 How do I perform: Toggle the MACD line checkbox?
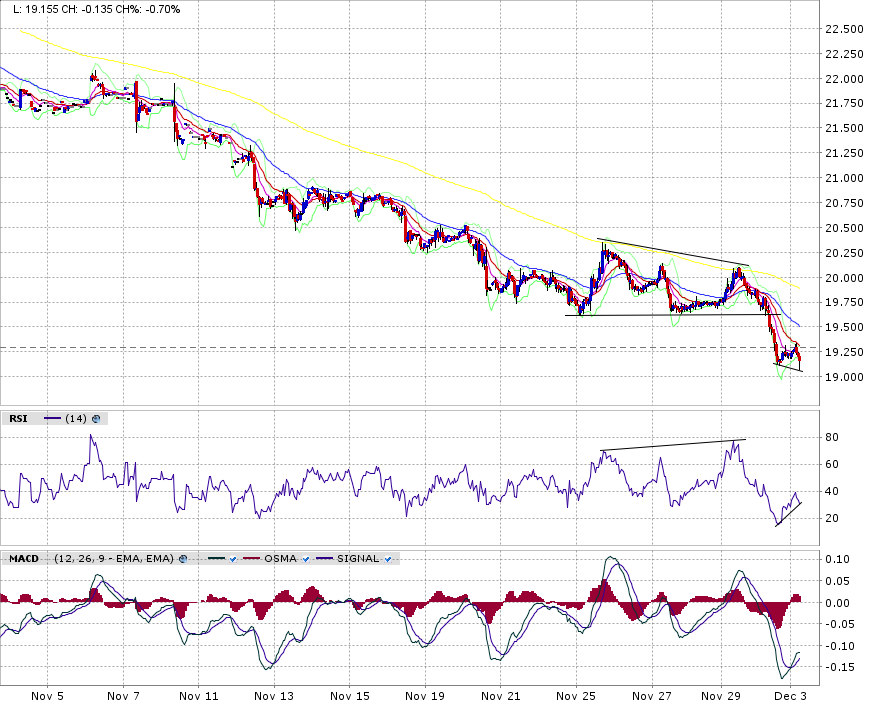[233, 559]
